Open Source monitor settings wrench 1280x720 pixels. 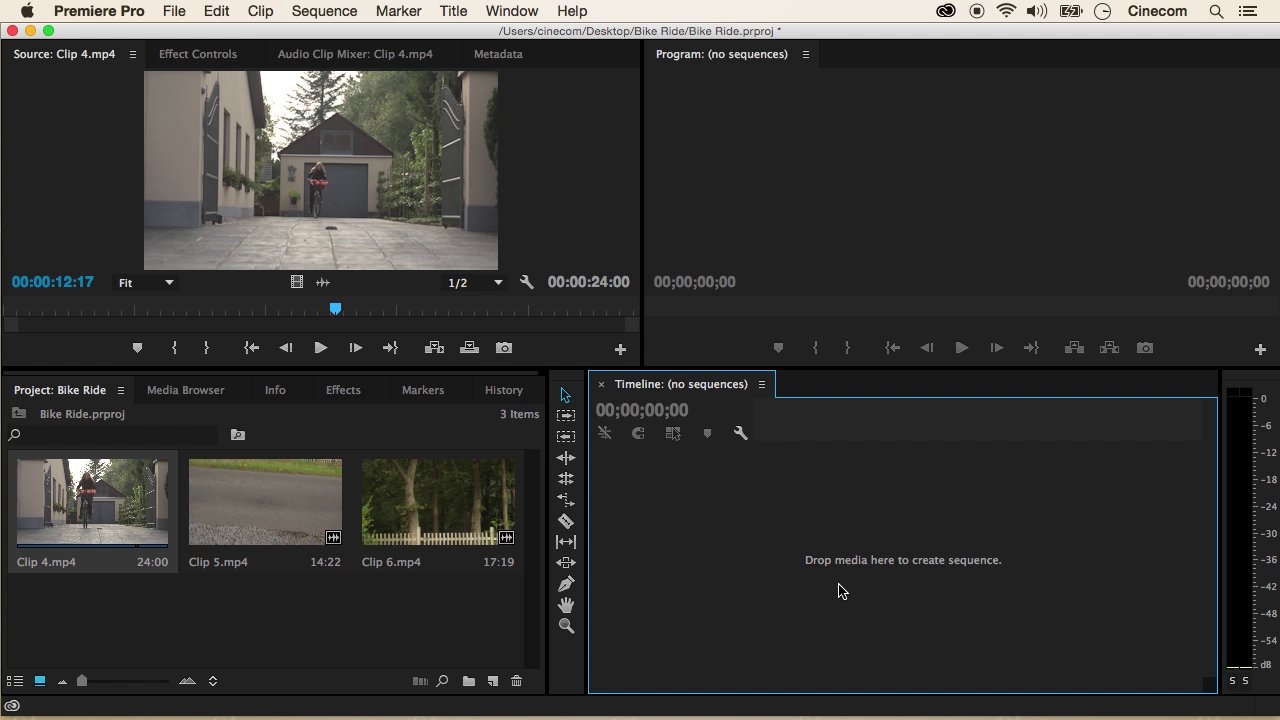coord(527,282)
